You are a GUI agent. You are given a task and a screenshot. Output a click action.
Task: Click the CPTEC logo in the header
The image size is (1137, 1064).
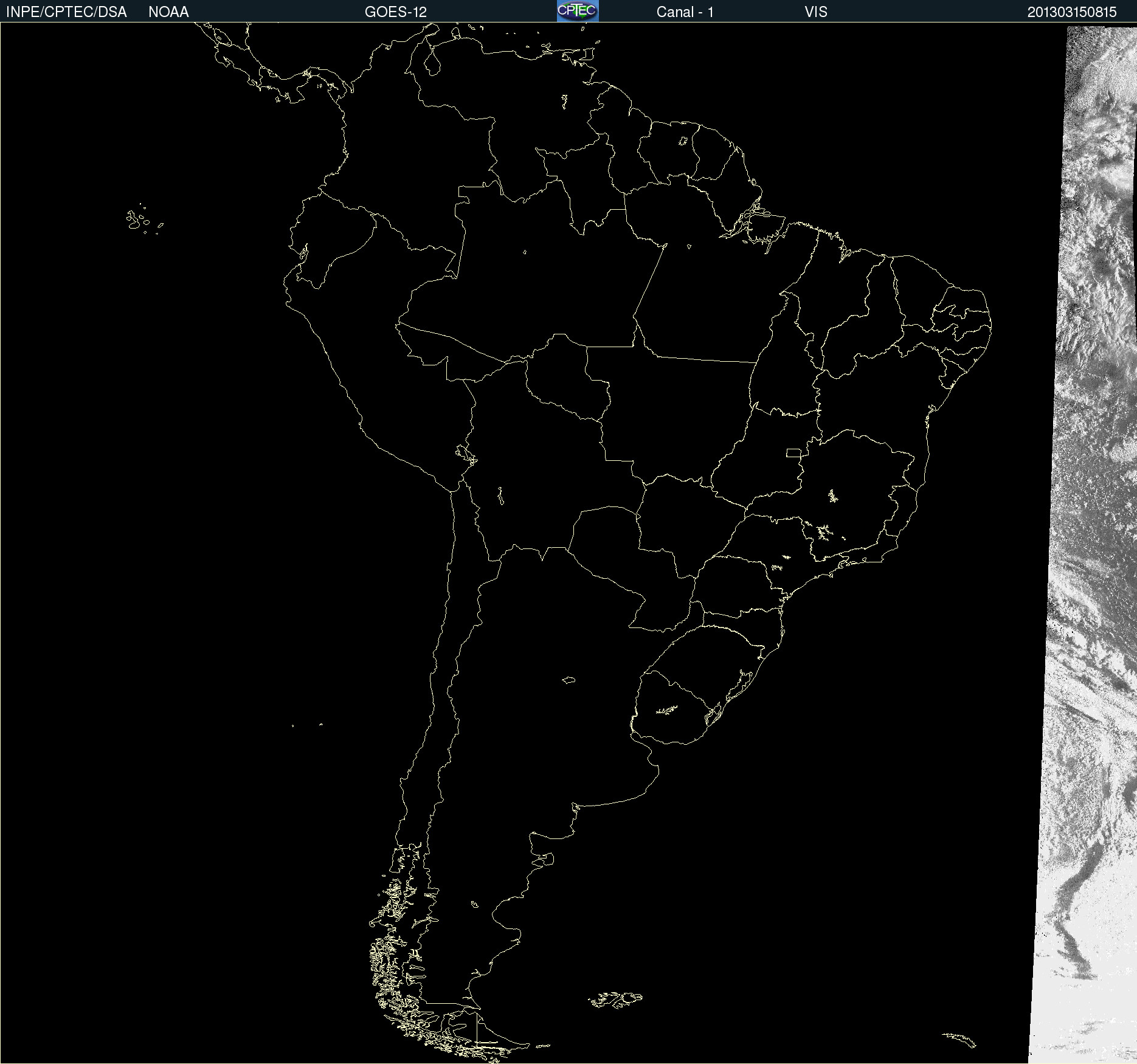[x=578, y=11]
